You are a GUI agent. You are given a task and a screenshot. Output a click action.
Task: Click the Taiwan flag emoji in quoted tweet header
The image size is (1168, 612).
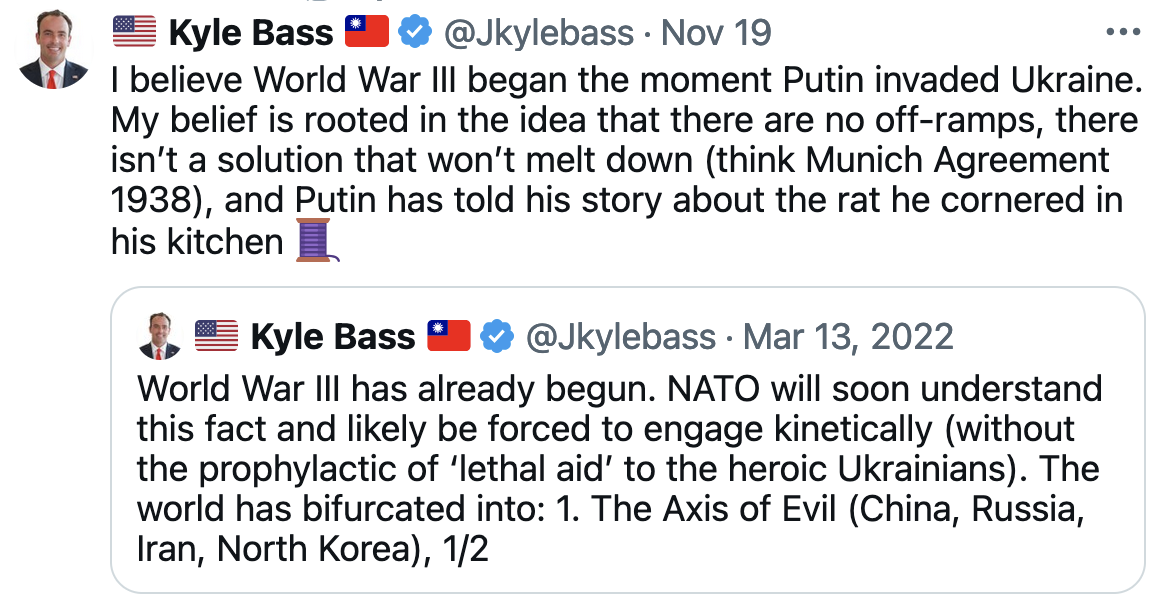448,336
